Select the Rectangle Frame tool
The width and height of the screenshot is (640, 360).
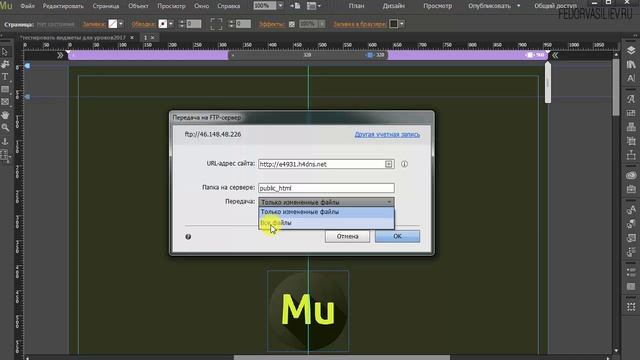point(5,102)
